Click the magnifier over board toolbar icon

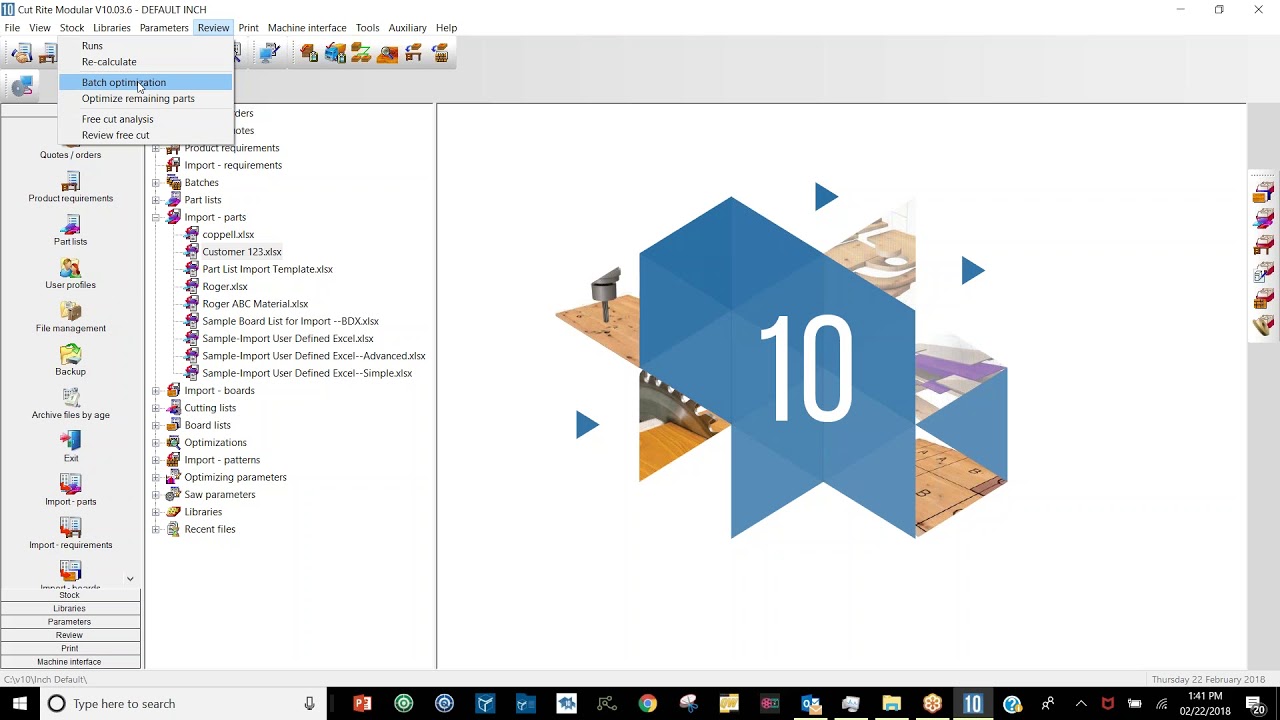tap(387, 54)
